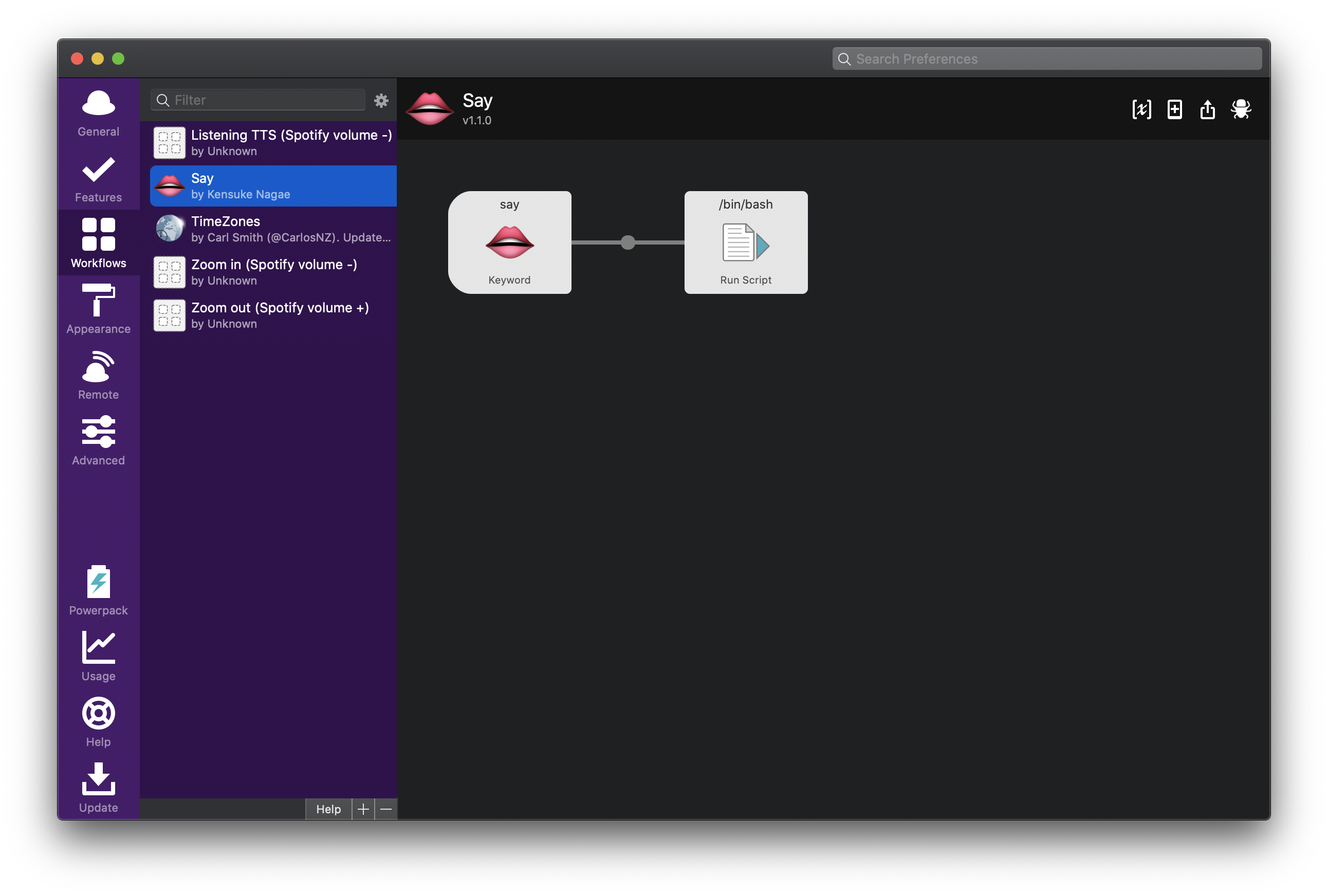Click the export workflow share icon
The image size is (1328, 896).
point(1207,109)
